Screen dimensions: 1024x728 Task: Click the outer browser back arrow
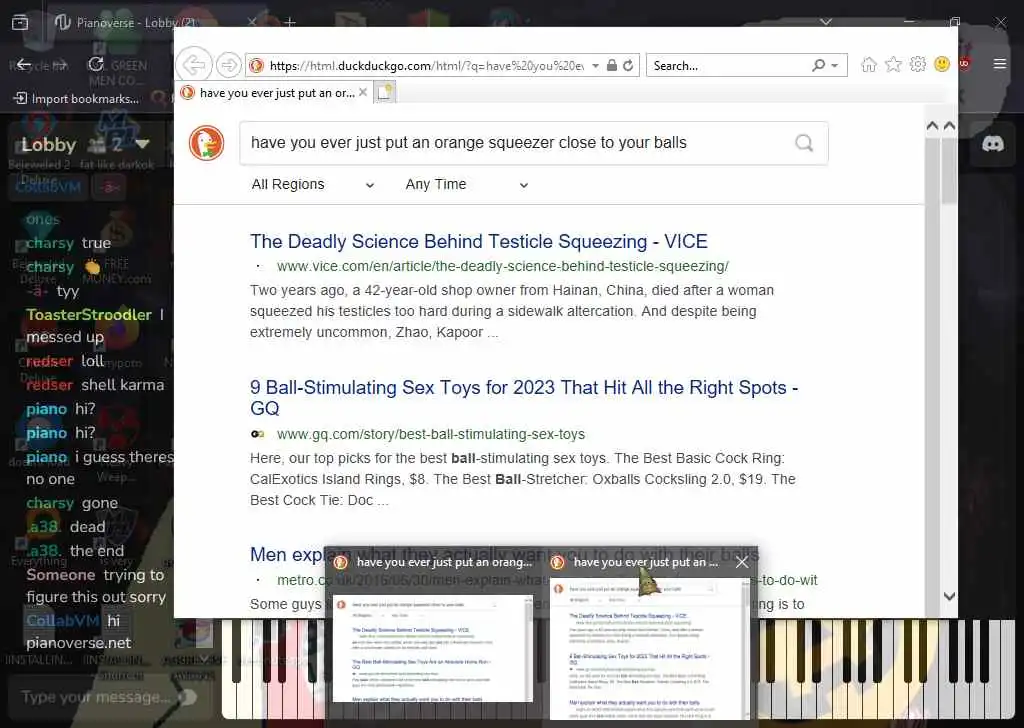click(x=24, y=64)
